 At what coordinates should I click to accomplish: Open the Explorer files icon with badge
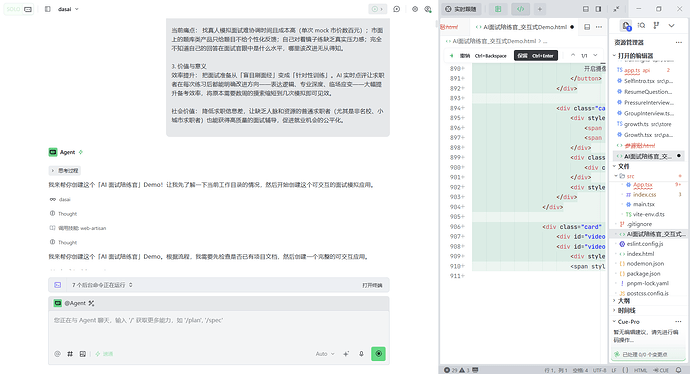pyautogui.click(x=626, y=26)
